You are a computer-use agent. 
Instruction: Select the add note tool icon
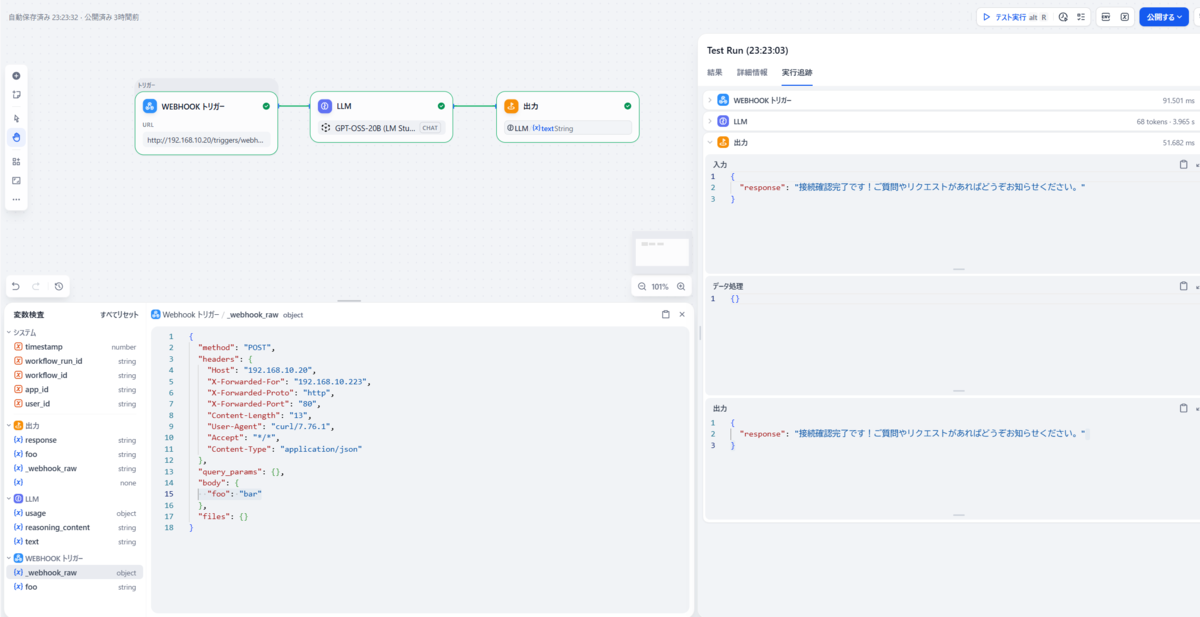[x=16, y=95]
